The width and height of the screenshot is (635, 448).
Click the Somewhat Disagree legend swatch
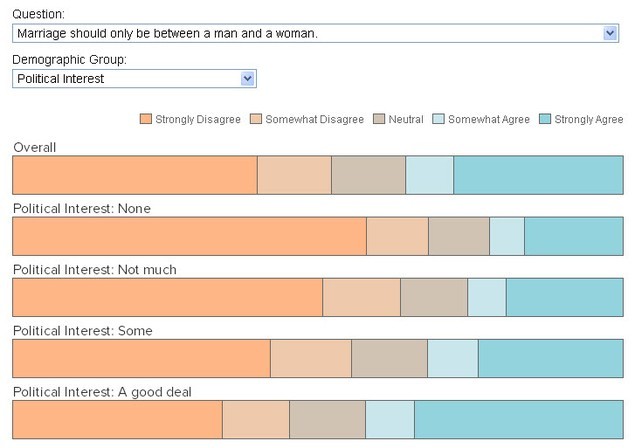pos(256,119)
